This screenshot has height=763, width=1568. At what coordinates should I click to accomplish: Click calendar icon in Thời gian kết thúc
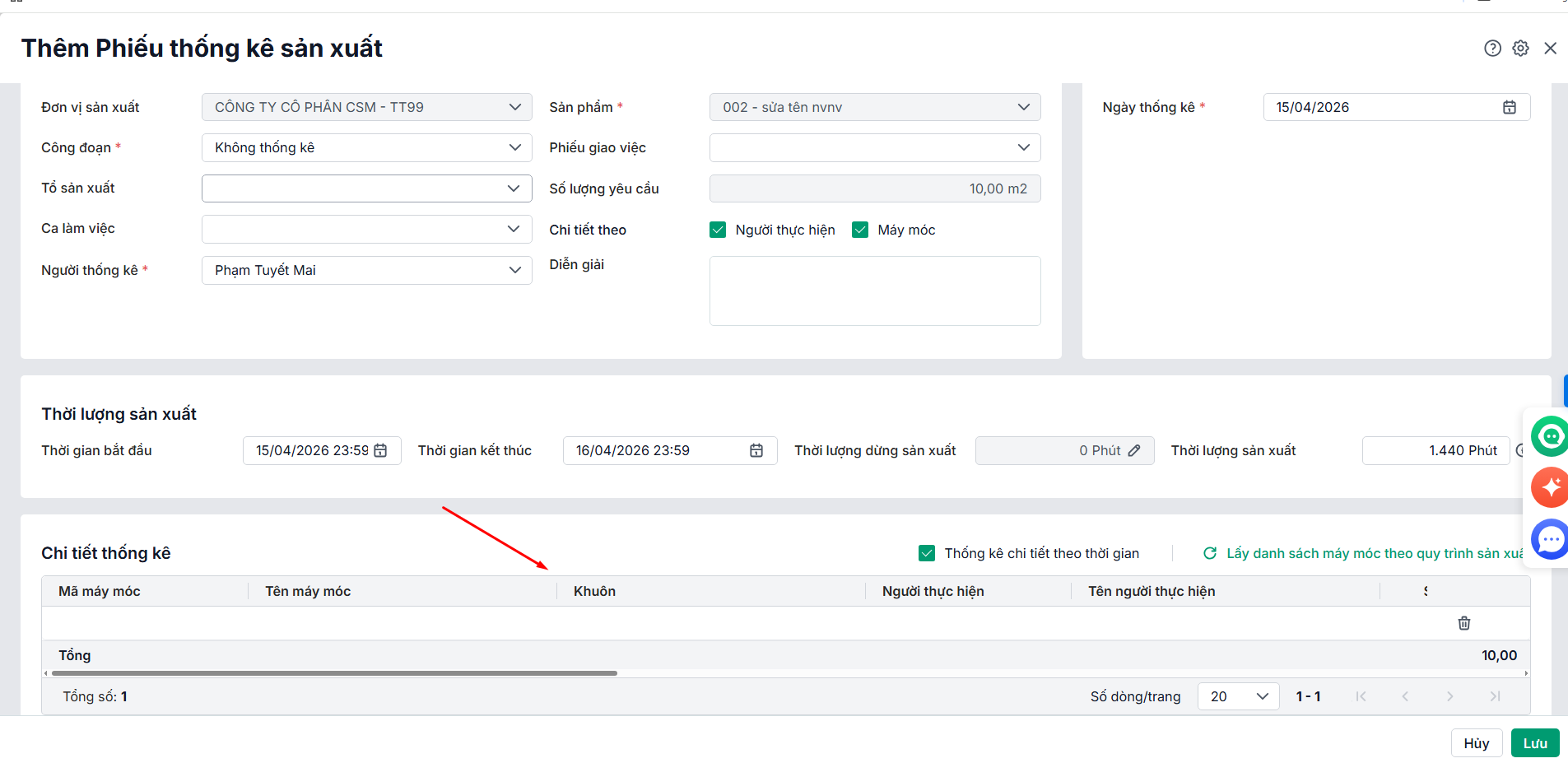[x=756, y=450]
